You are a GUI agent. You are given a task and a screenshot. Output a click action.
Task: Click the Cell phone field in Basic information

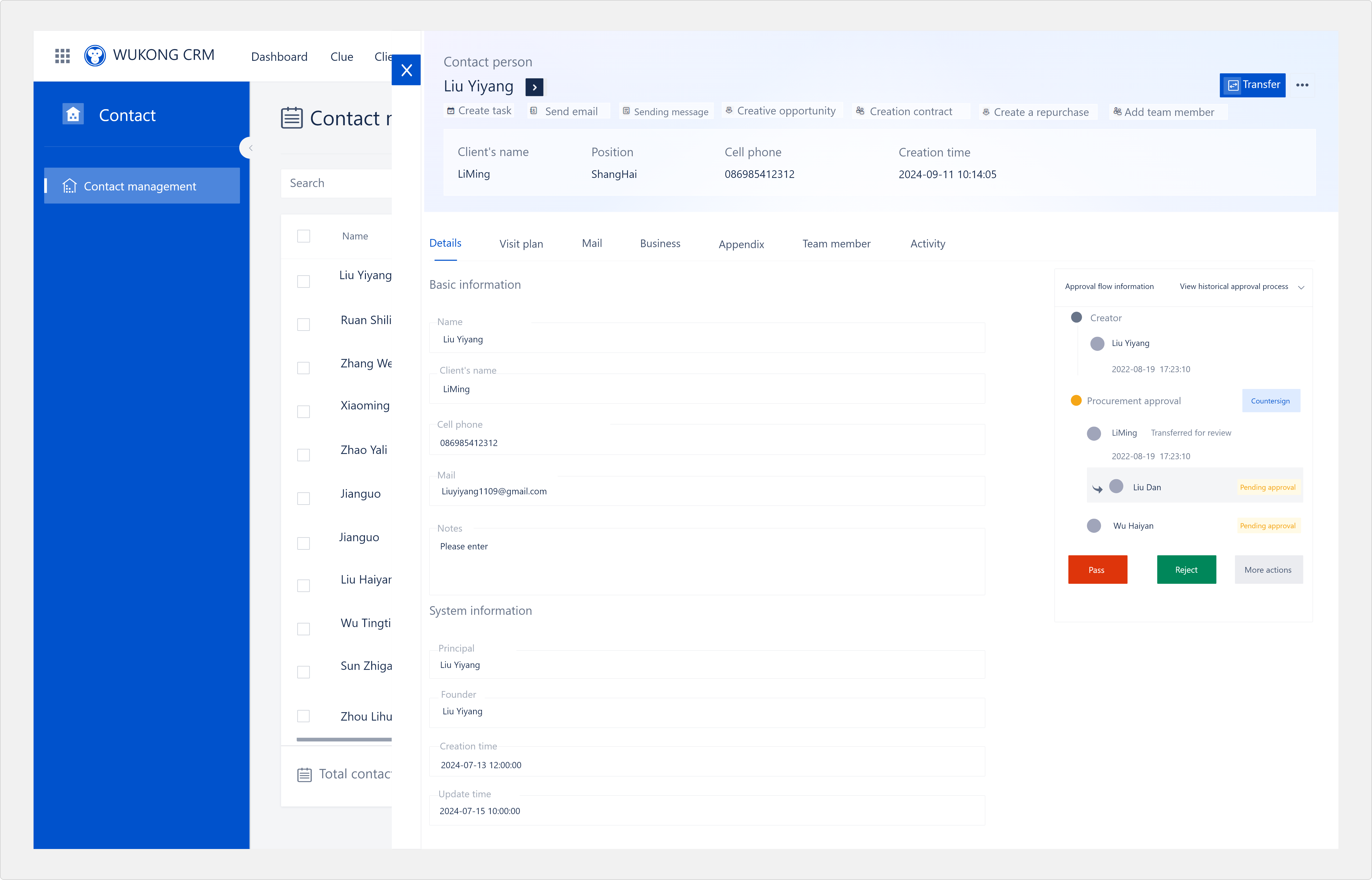pos(707,440)
